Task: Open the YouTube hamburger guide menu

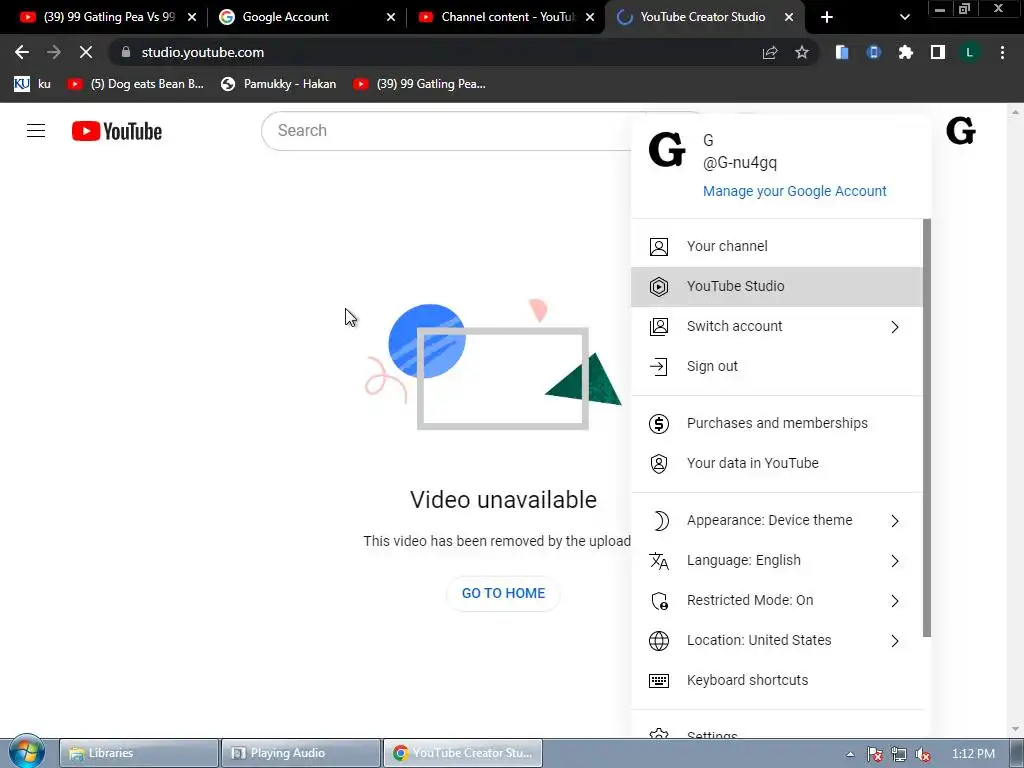Action: pos(36,131)
